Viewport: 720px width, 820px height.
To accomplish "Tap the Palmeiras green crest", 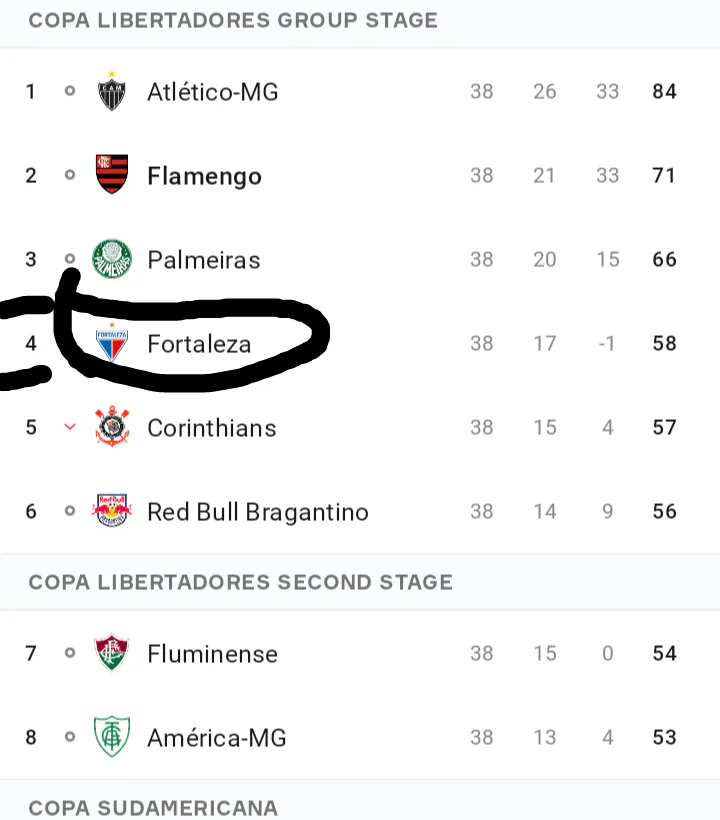I will coord(112,259).
